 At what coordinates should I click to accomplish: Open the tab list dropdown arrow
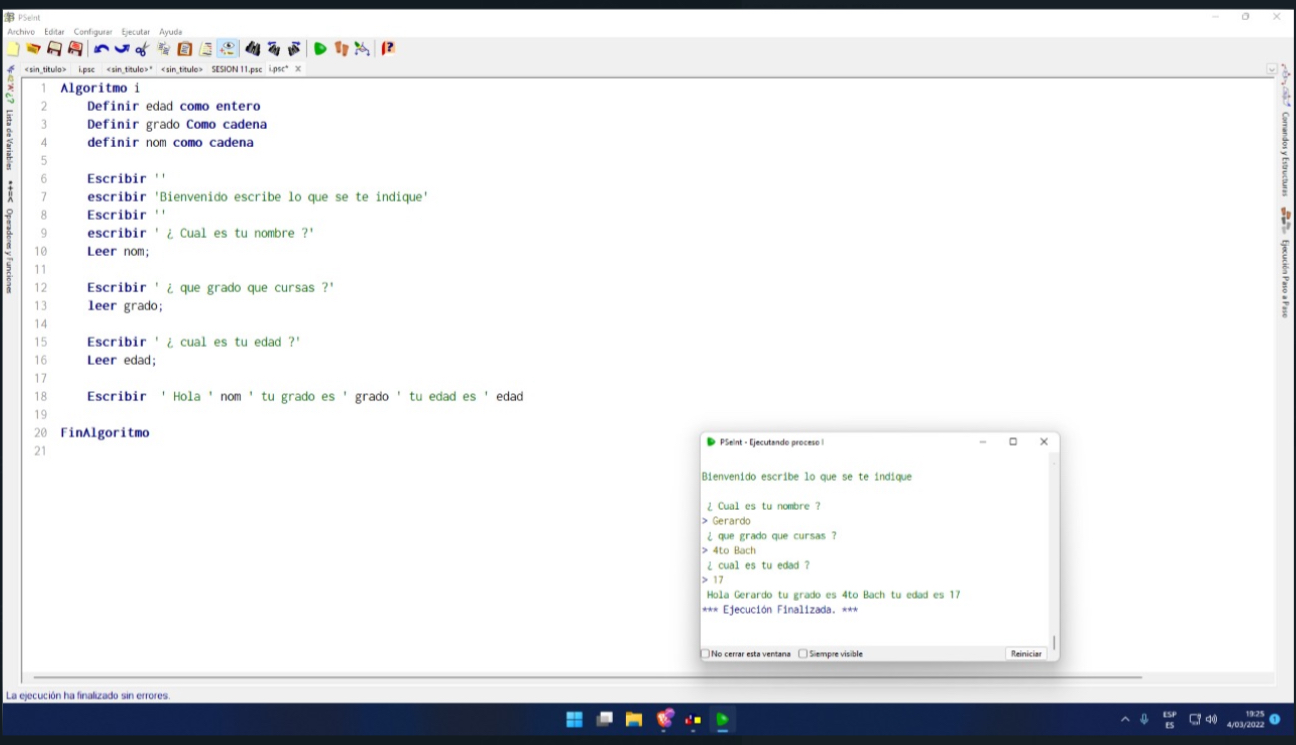point(1272,70)
